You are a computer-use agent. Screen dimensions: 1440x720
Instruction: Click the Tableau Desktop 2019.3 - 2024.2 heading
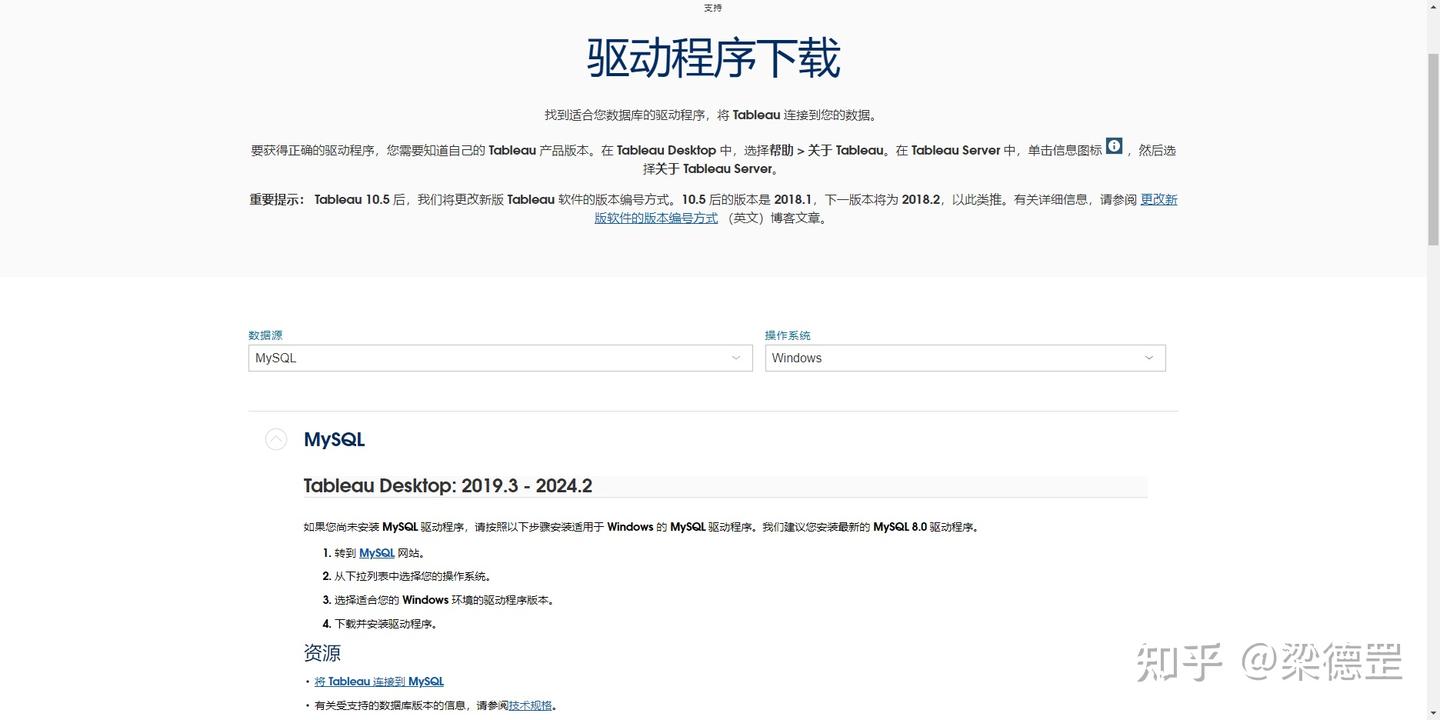[x=447, y=485]
